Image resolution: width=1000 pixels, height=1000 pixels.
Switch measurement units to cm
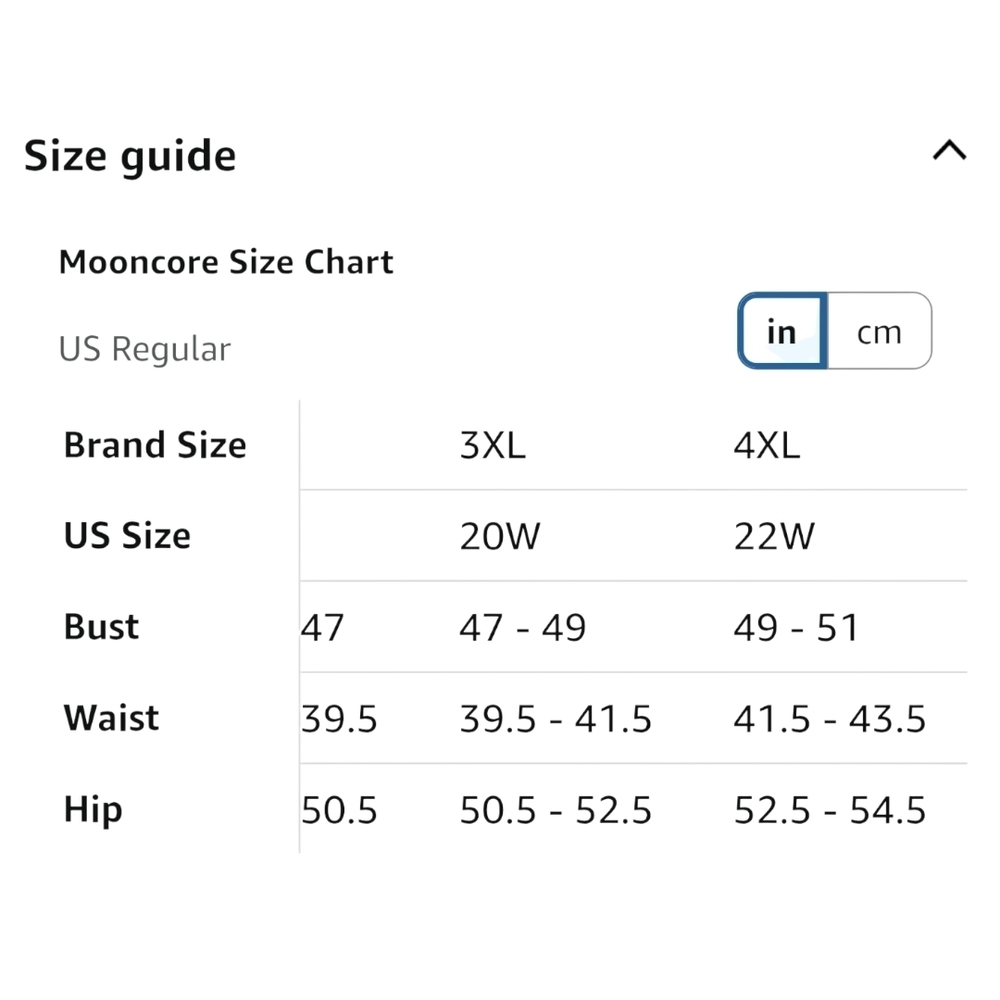click(879, 331)
